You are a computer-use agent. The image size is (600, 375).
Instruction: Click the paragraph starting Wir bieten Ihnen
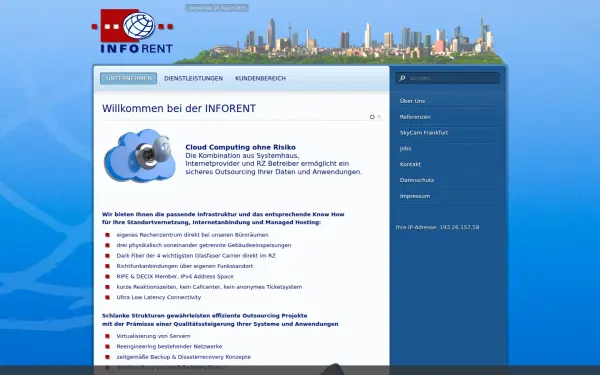223,218
